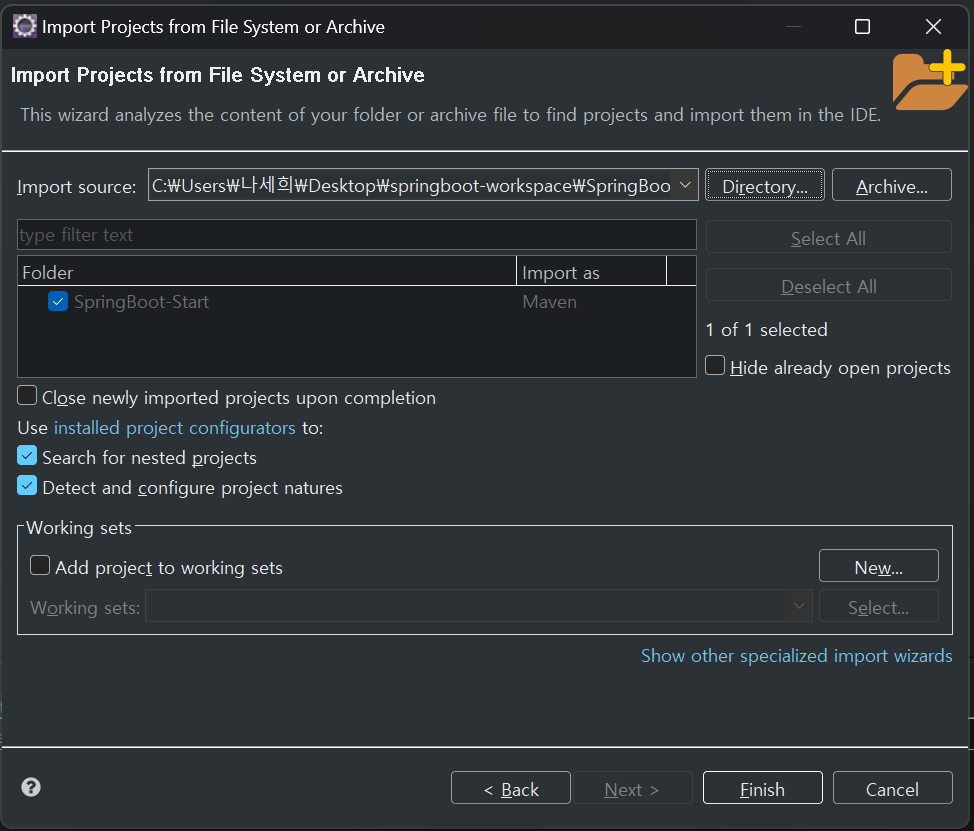The height and width of the screenshot is (831, 974).
Task: Click the Maven import type cell
Action: coord(549,302)
